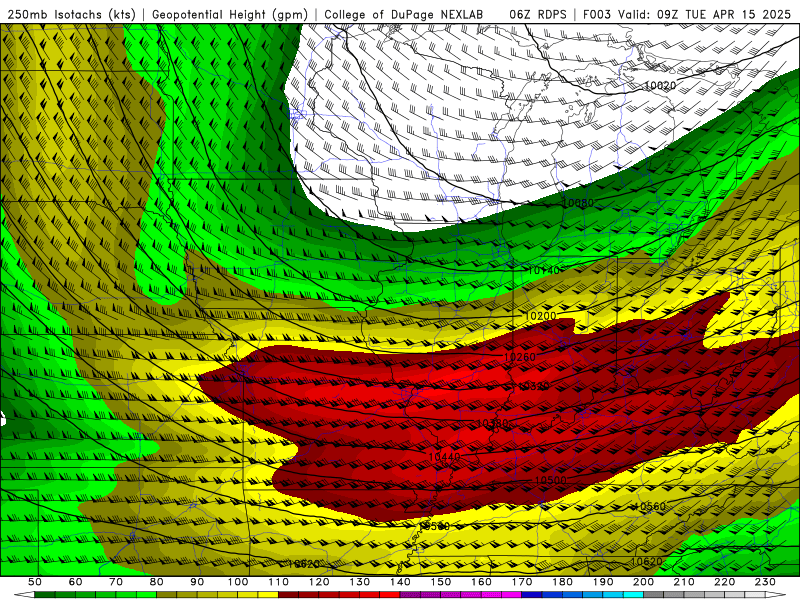The image size is (800, 600).
Task: Click the 110 value on the color scale
Action: [279, 582]
